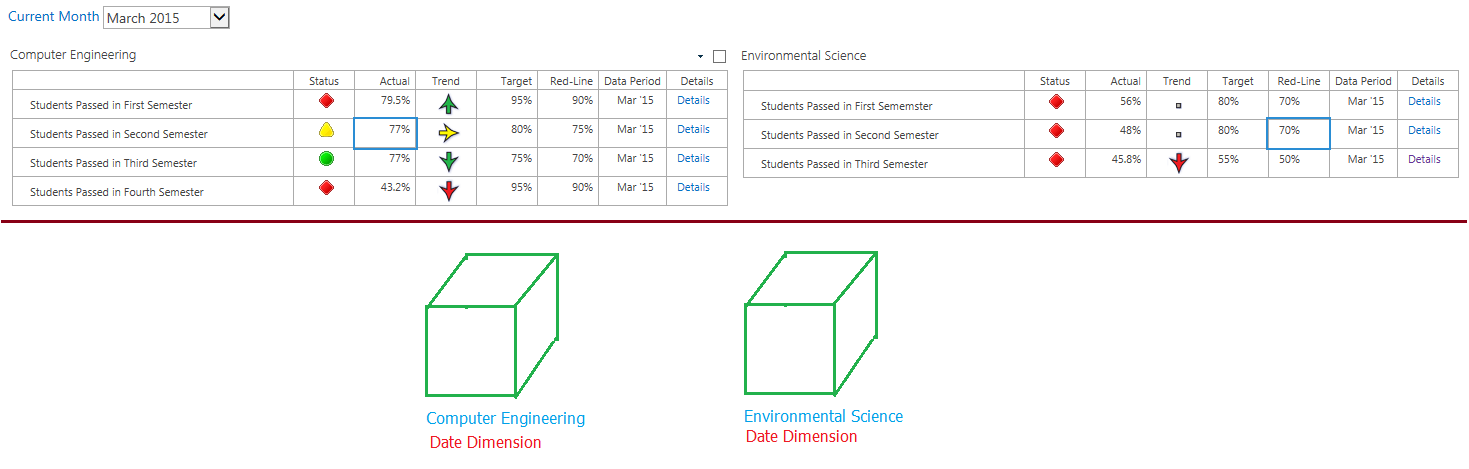
Task: Open Details link for Computer Engineering First Semester
Action: pos(693,100)
